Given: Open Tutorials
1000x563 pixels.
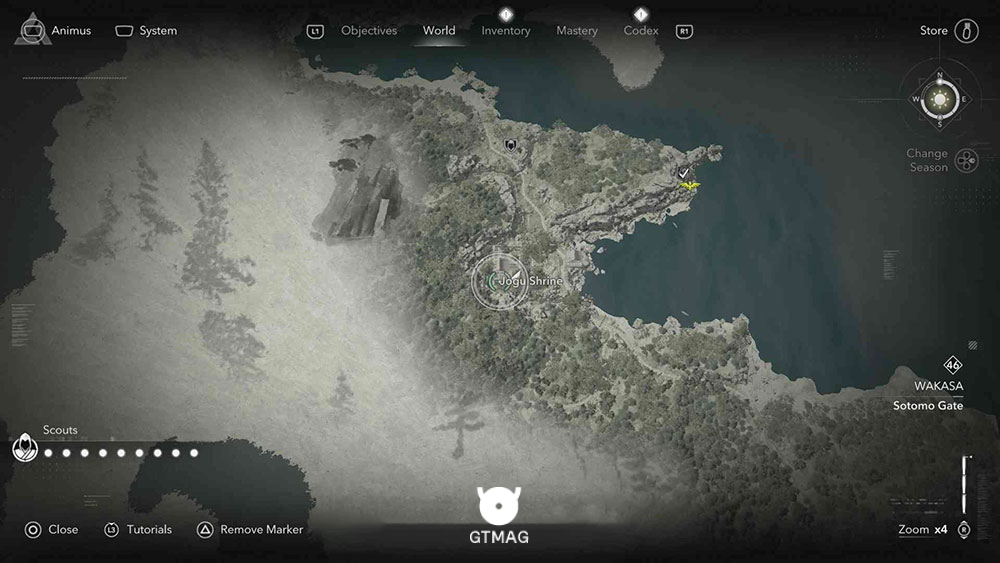Looking at the screenshot, I should click(x=149, y=530).
